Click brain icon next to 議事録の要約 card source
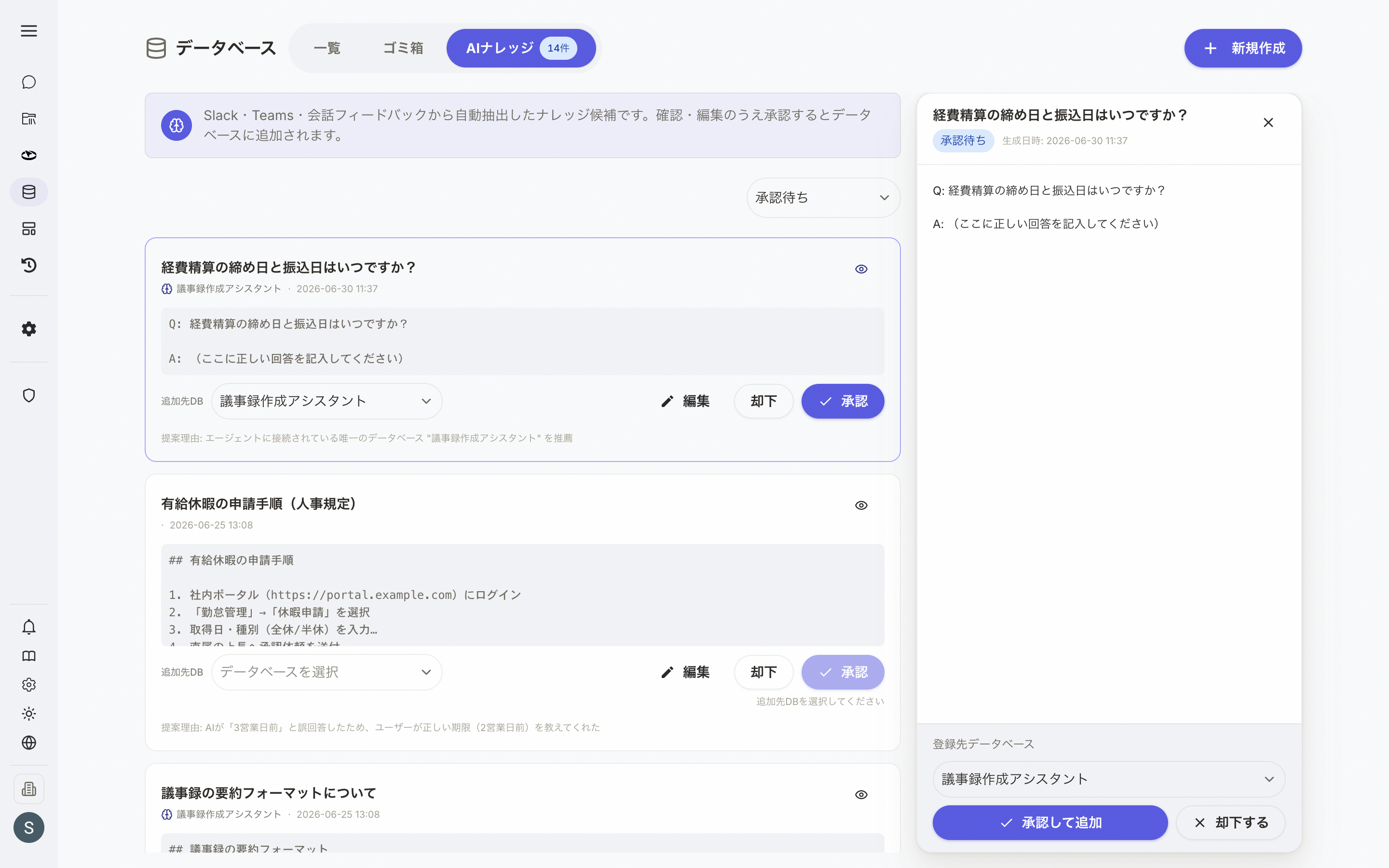The image size is (1389, 868). click(166, 814)
